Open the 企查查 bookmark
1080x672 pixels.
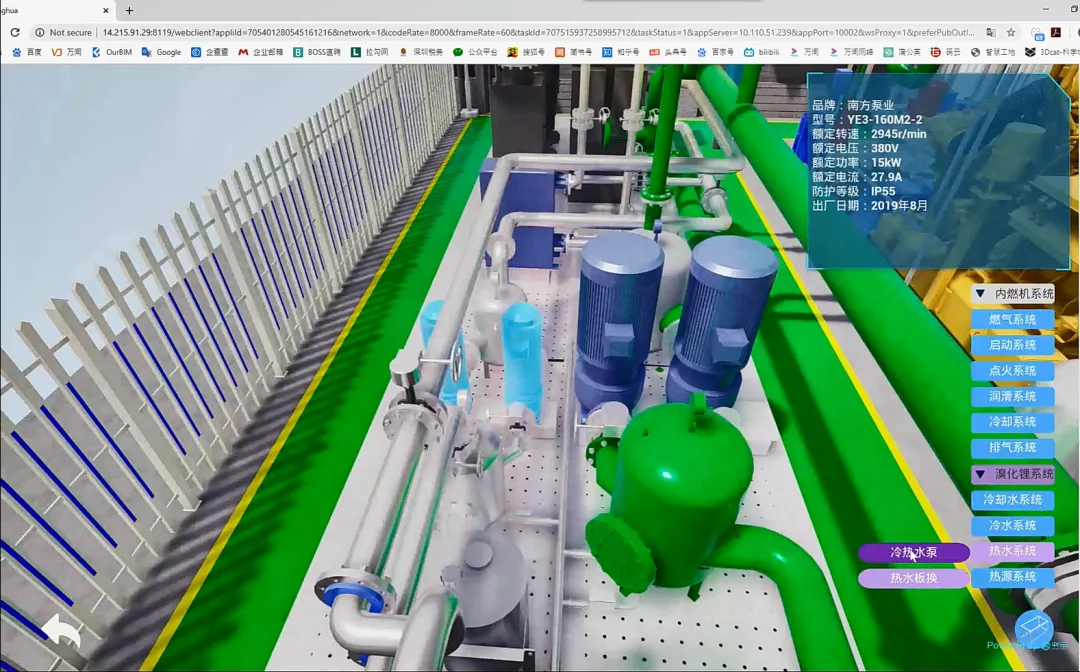click(x=209, y=52)
